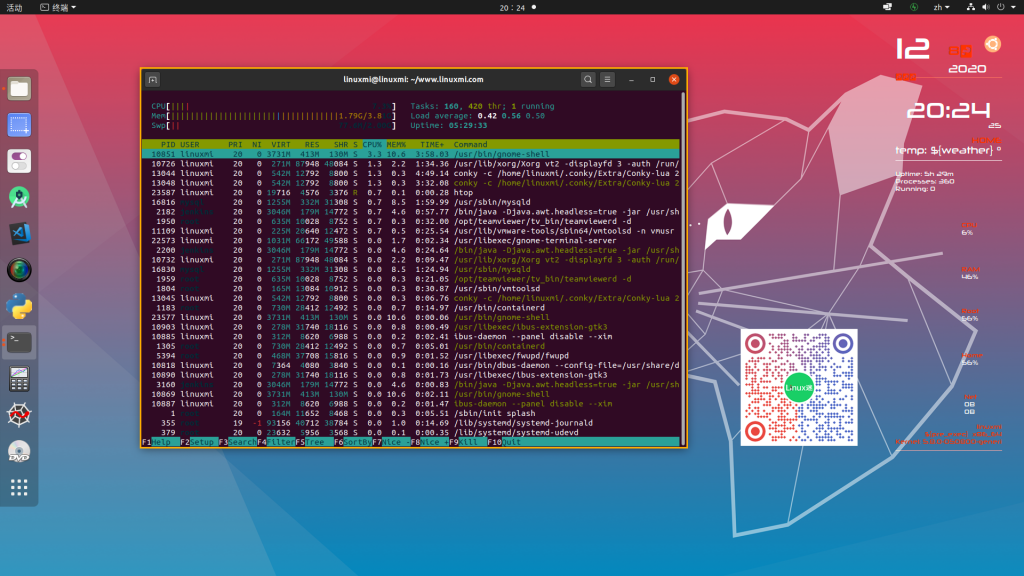Viewport: 1024px width, 576px height.
Task: Expand the system menu arrow at top right
Action: click(1014, 7)
